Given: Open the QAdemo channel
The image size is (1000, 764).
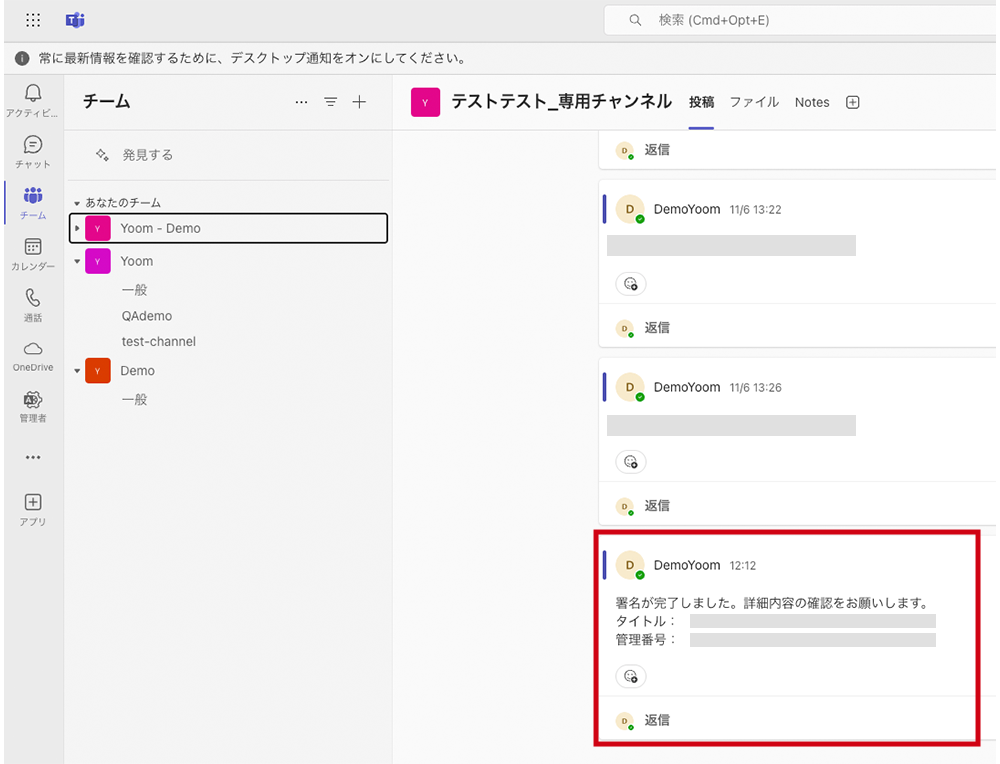Looking at the screenshot, I should point(147,316).
